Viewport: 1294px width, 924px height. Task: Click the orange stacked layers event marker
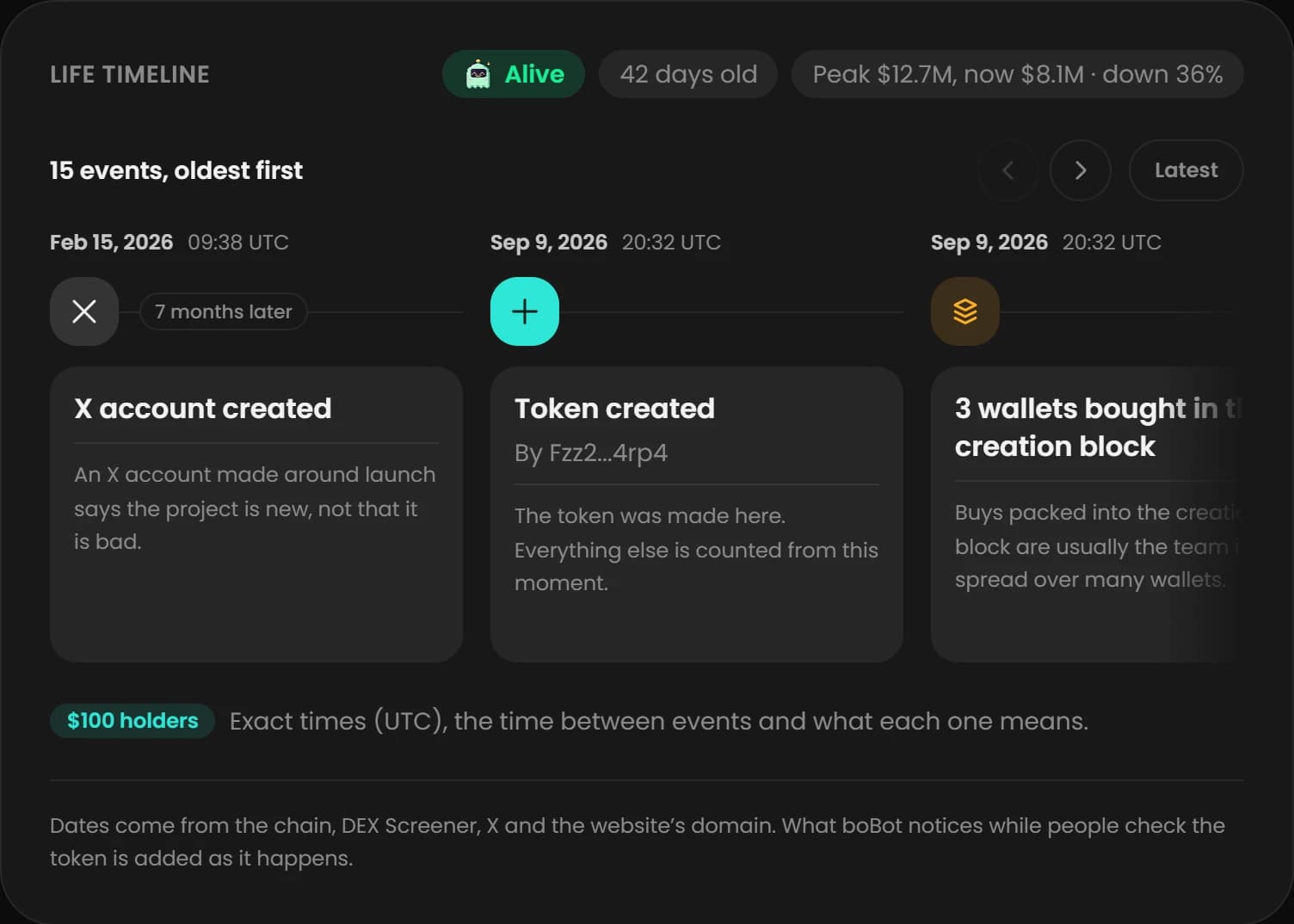click(x=965, y=311)
